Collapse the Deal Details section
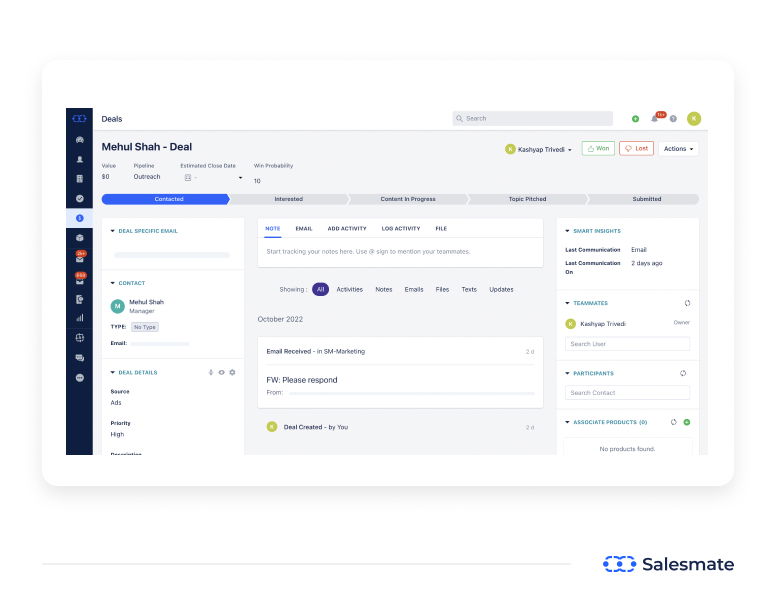The width and height of the screenshot is (776, 612). (112, 372)
